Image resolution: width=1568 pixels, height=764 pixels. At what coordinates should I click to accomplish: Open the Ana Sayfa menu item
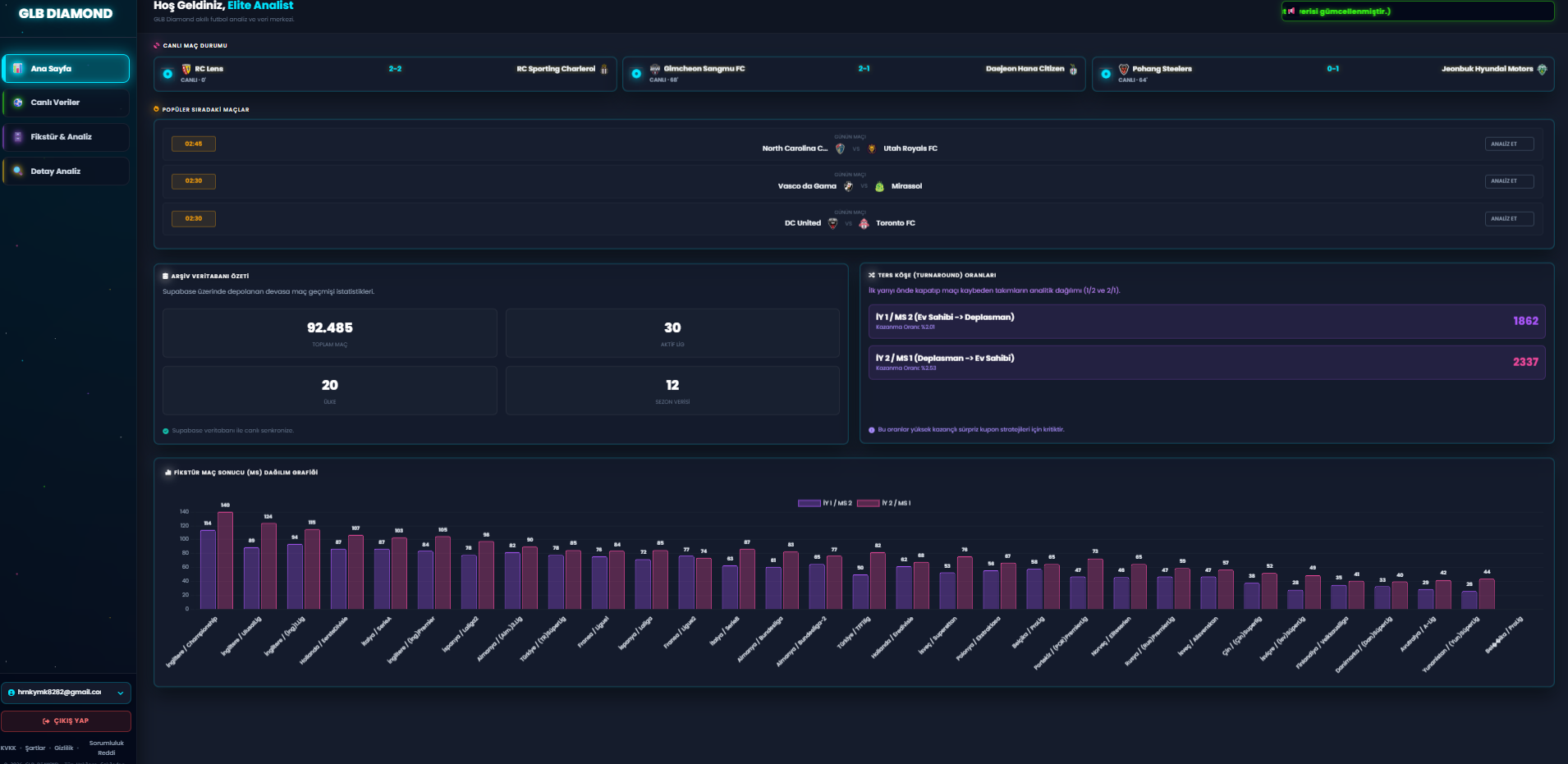[x=66, y=69]
